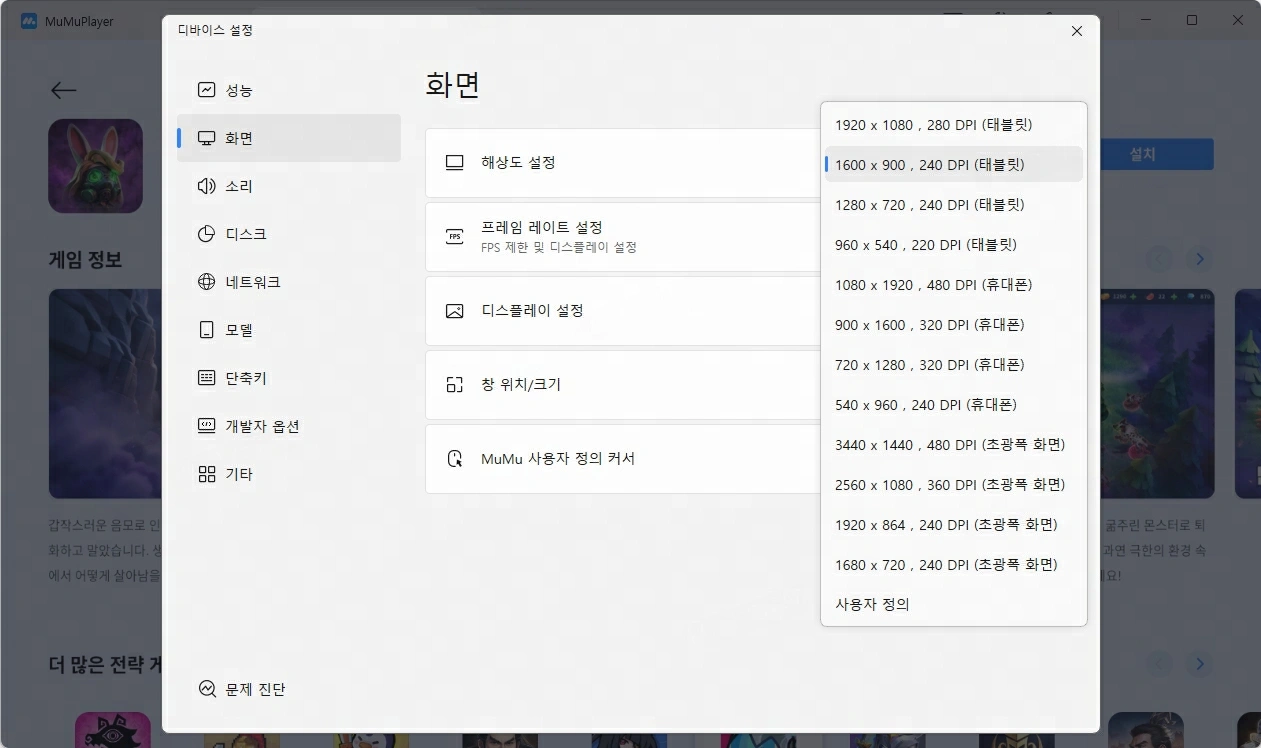1261x748 pixels.
Task: Open the 소리 sound settings
Action: (x=289, y=186)
